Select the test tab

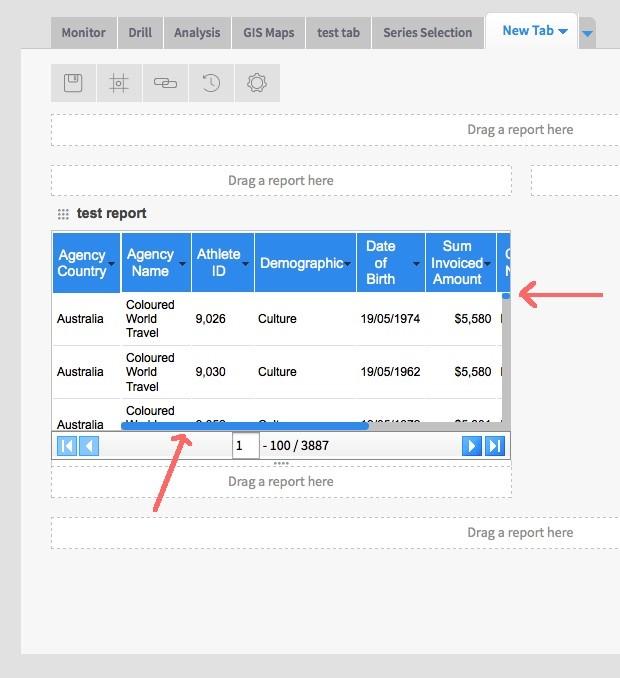tap(339, 33)
